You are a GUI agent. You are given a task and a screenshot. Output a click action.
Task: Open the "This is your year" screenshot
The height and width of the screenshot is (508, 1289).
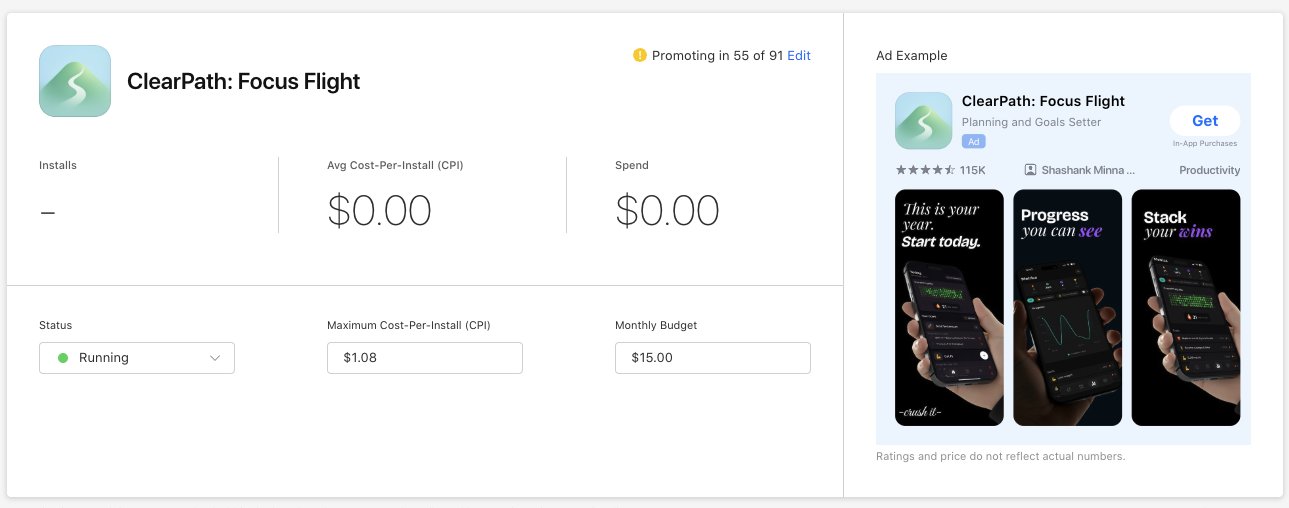[x=949, y=307]
